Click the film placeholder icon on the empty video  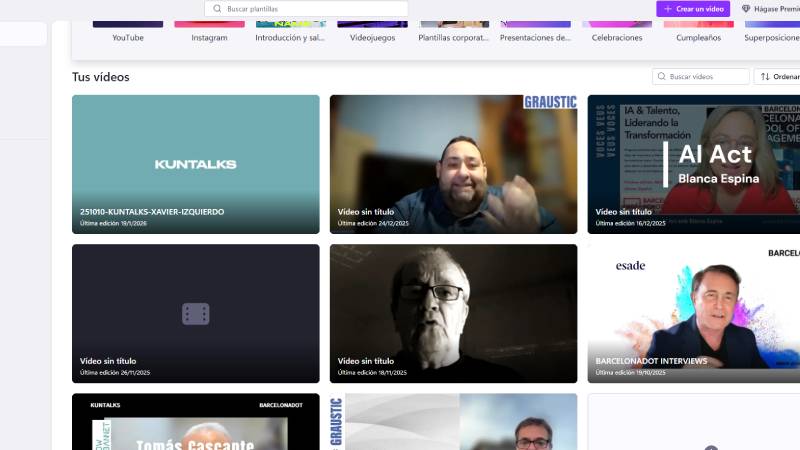[x=196, y=314]
